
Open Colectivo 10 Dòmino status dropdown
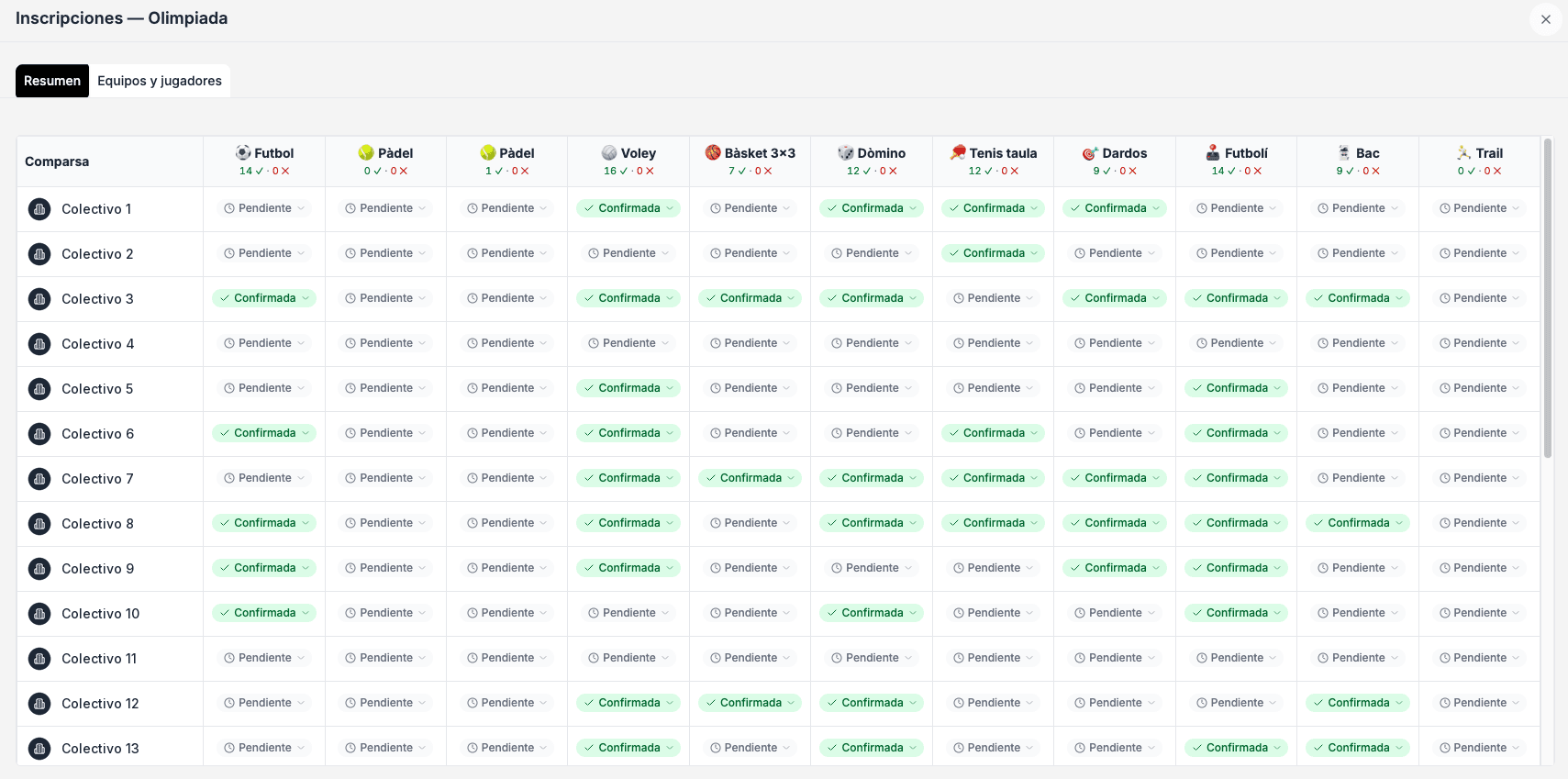(x=872, y=613)
